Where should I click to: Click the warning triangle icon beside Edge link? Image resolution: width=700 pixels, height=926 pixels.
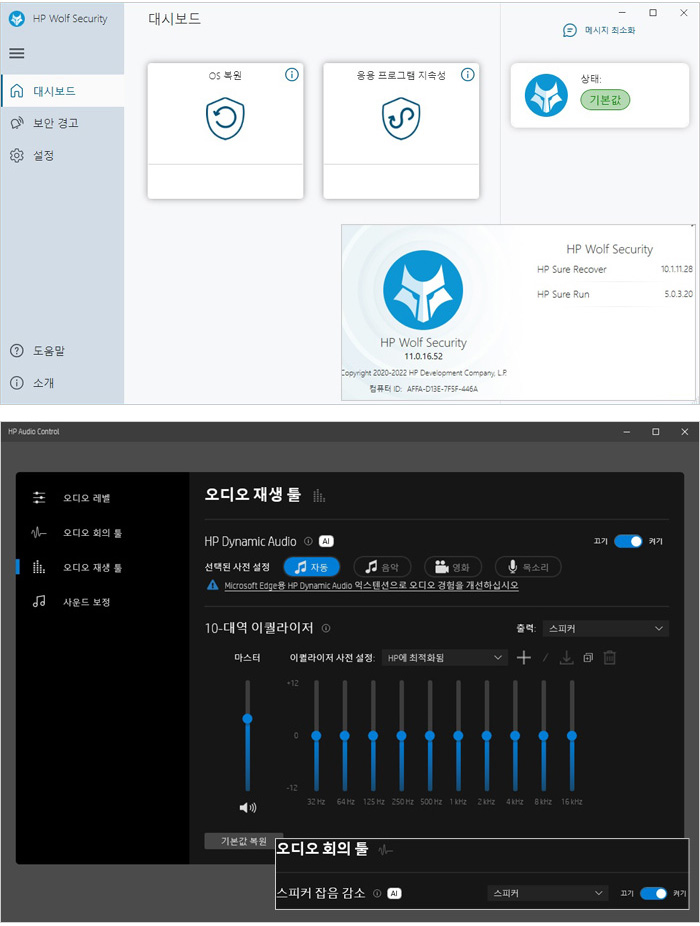(212, 585)
